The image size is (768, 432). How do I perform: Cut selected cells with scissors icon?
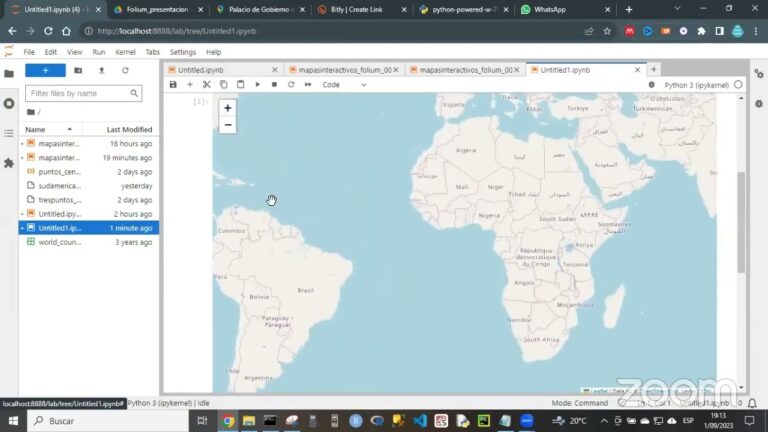pos(207,85)
